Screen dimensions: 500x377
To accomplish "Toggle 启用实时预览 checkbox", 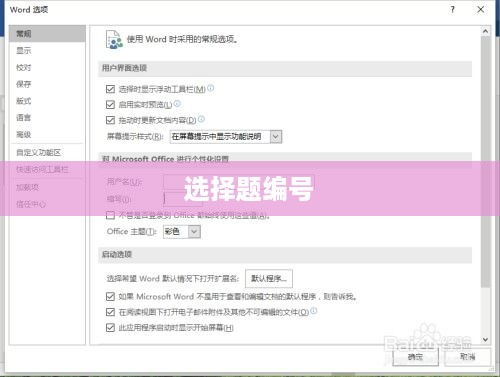I will click(110, 105).
